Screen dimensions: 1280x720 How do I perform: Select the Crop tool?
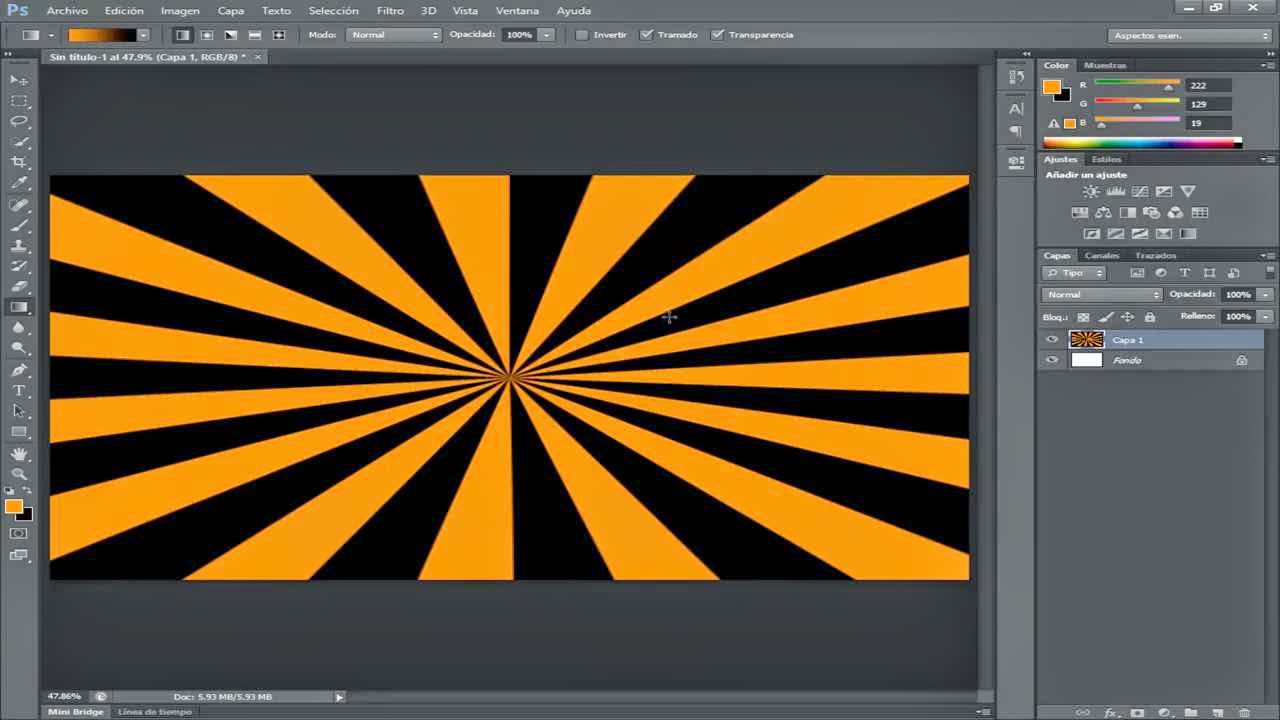click(19, 163)
